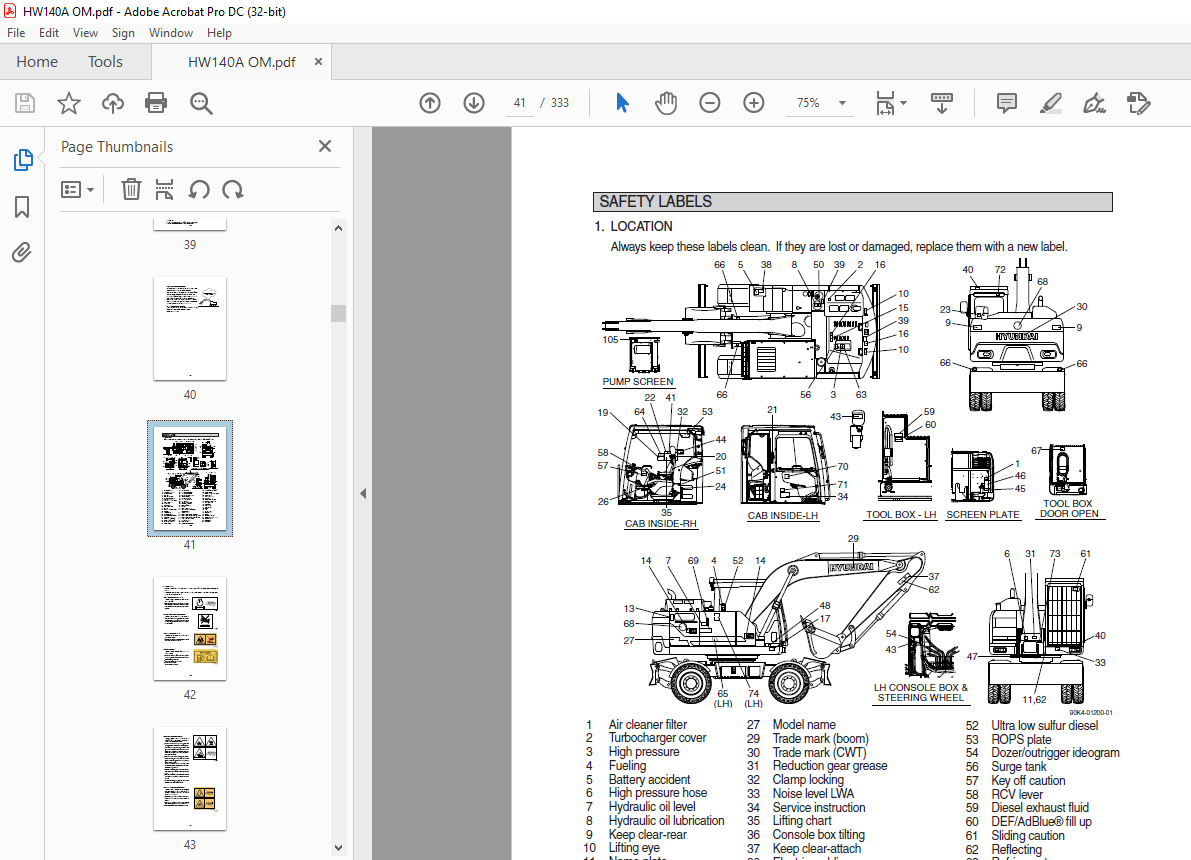Click the zoom in plus icon
Viewport: 1191px width, 860px height.
[x=754, y=103]
